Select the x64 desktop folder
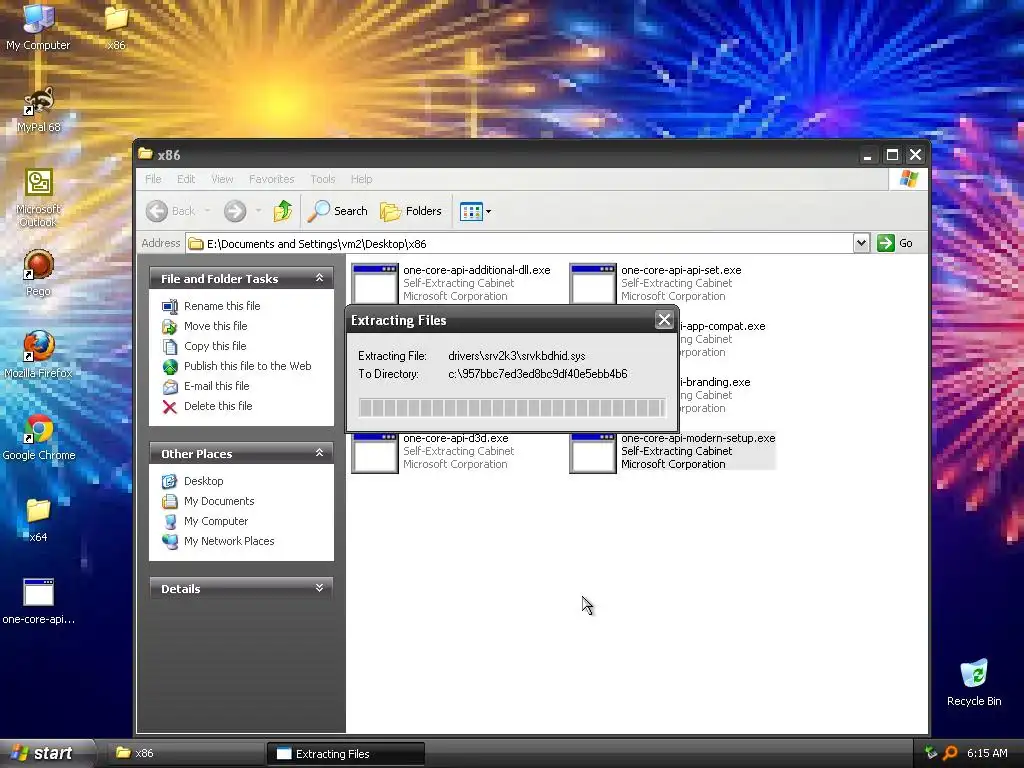This screenshot has width=1024, height=768. point(39,520)
